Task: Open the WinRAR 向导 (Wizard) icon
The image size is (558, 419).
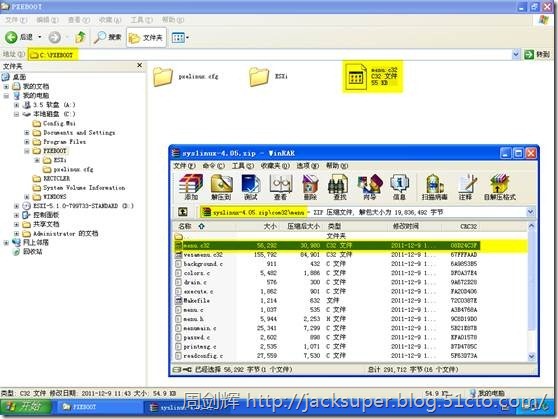Action: 370,187
